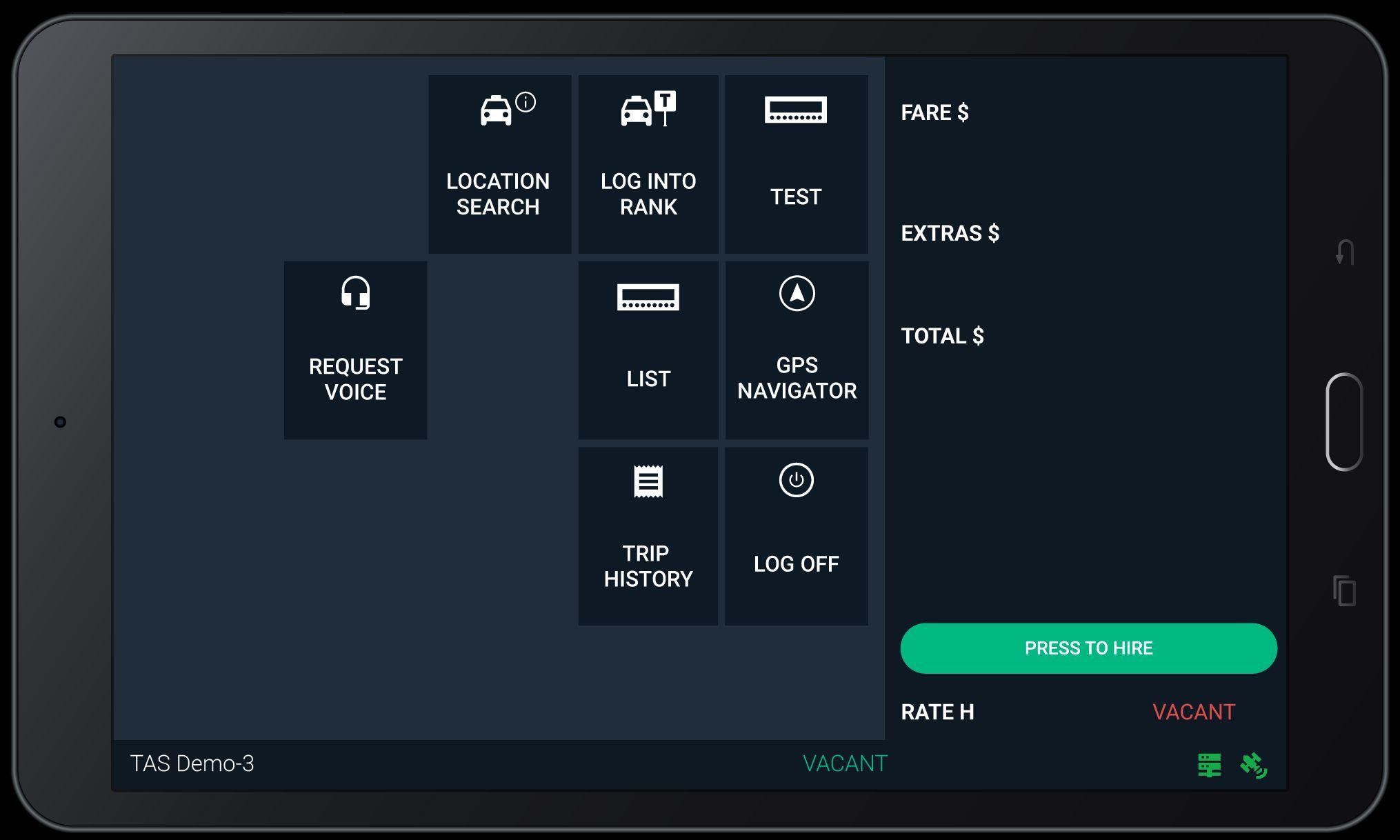Click the green VACANT bottom bar label

click(x=844, y=763)
